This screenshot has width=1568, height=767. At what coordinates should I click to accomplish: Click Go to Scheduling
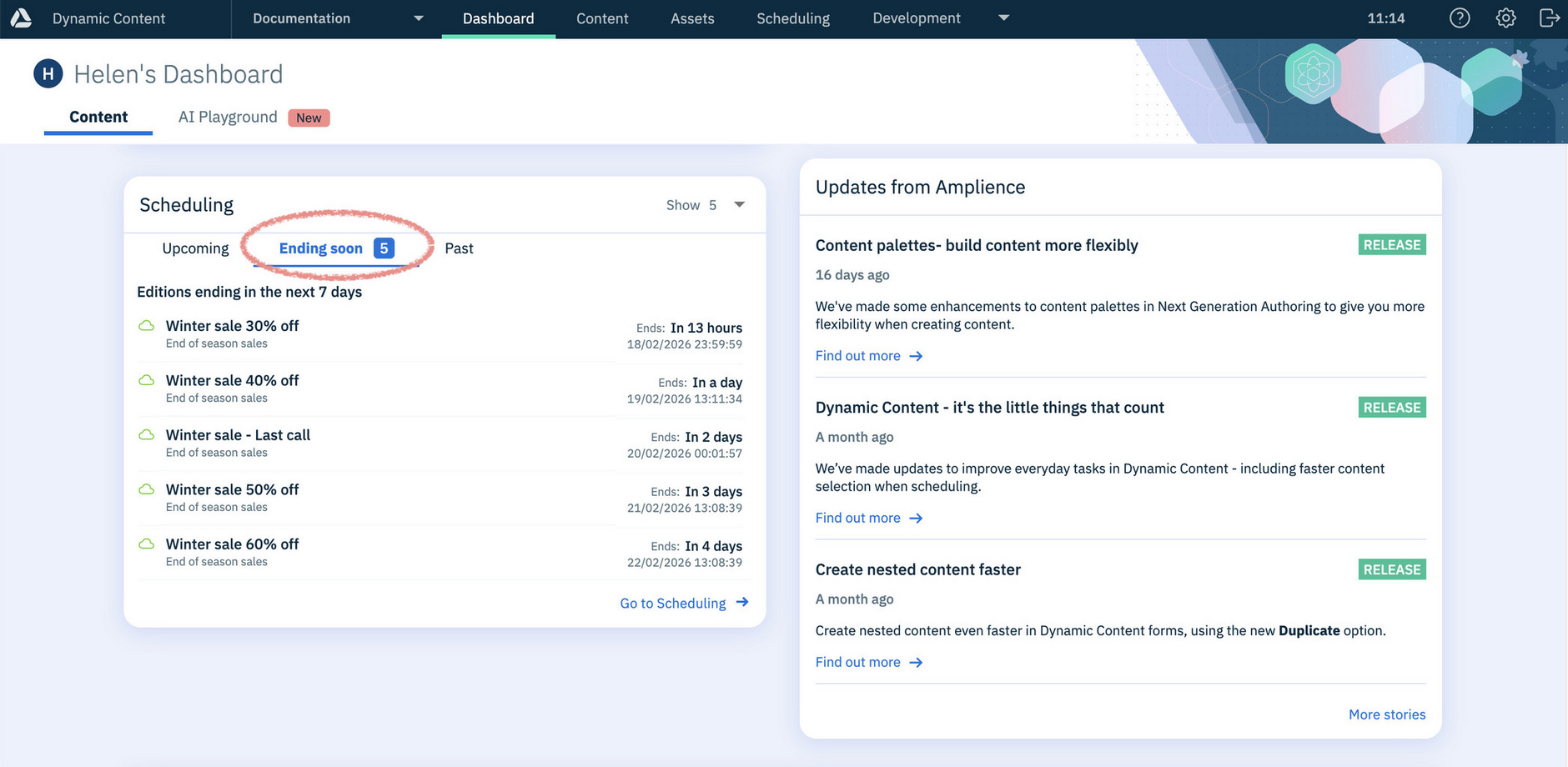pos(672,603)
